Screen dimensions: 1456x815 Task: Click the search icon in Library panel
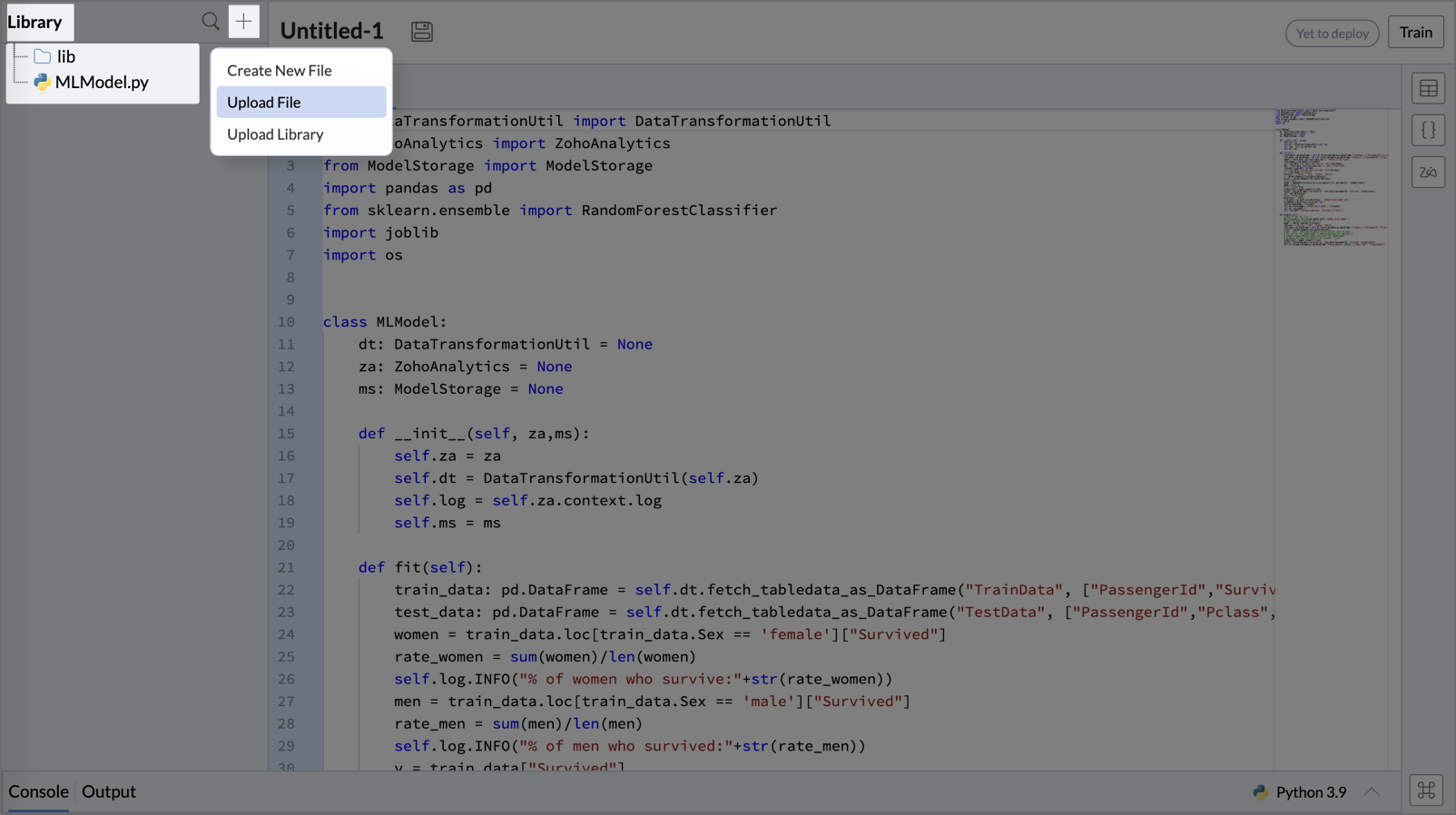(211, 21)
